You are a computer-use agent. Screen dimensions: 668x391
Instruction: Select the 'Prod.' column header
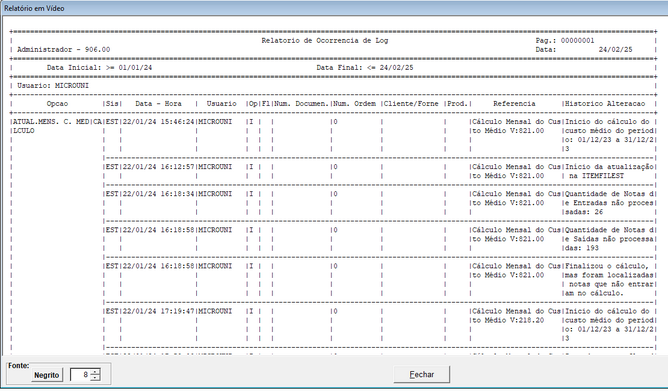pyautogui.click(x=458, y=104)
